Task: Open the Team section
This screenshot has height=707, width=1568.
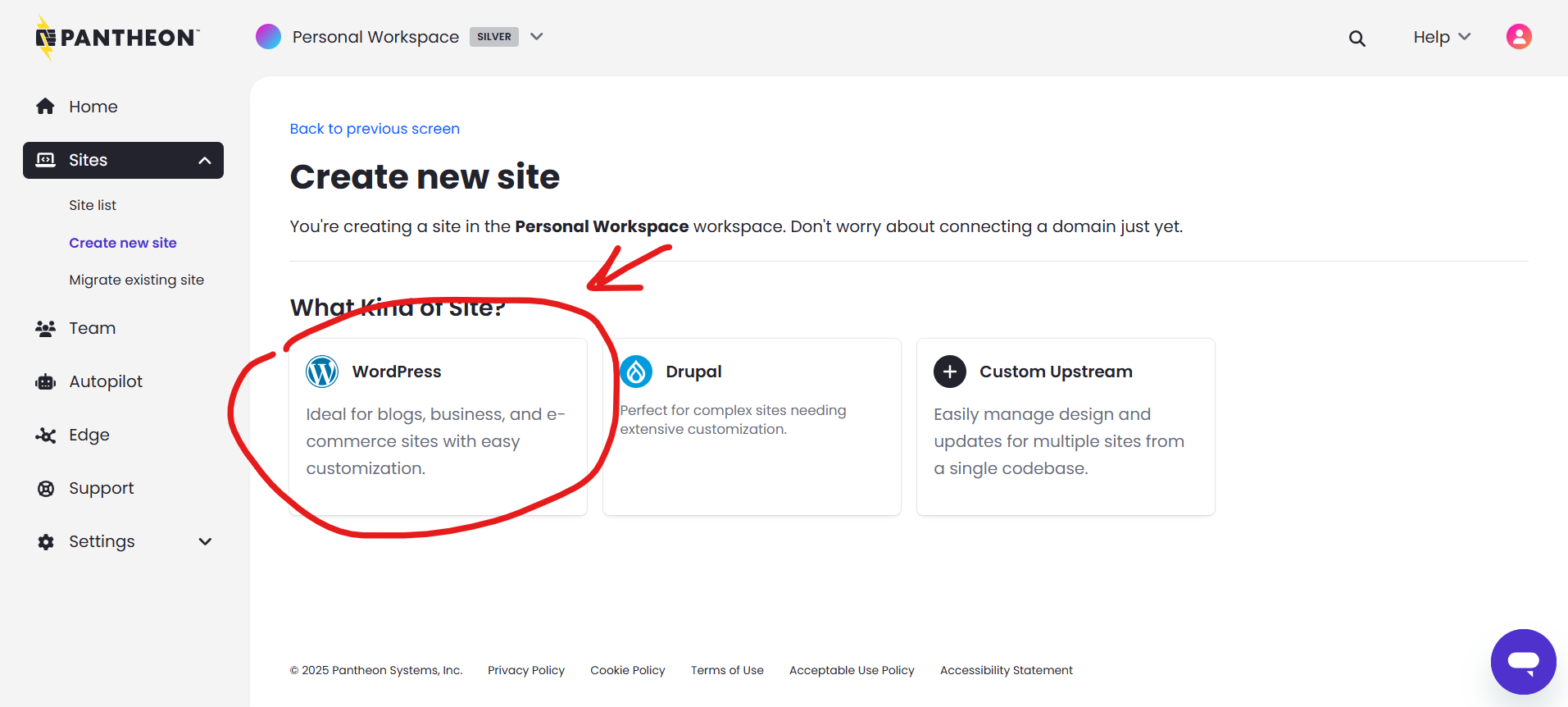Action: point(92,328)
